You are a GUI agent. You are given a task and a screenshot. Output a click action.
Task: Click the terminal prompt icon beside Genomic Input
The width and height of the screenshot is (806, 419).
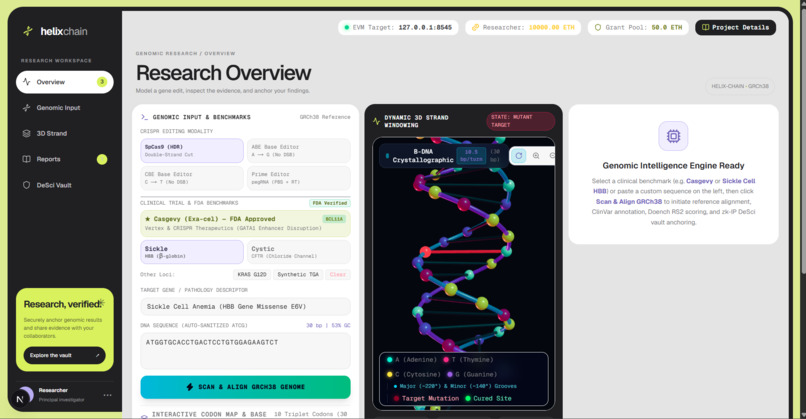pos(144,117)
